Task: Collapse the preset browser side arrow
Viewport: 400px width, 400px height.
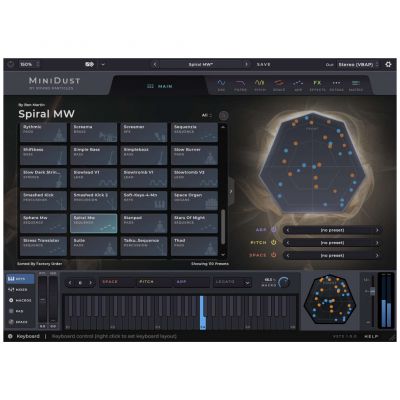Action: click(231, 191)
